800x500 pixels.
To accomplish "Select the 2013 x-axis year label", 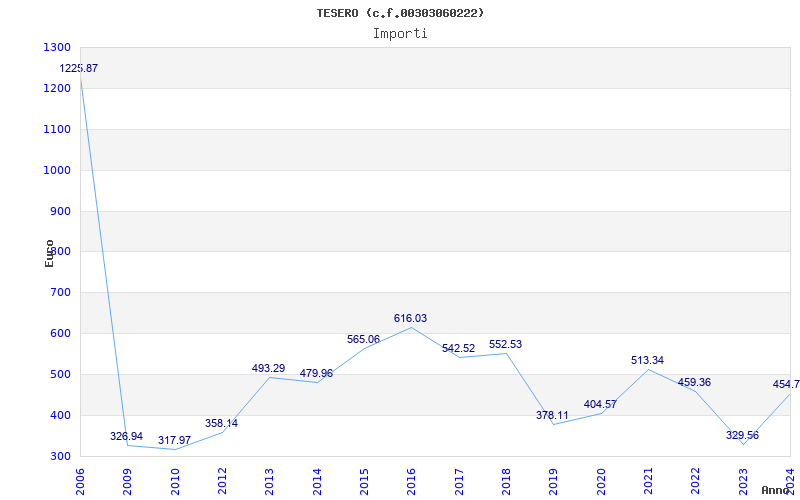I will click(x=269, y=482).
